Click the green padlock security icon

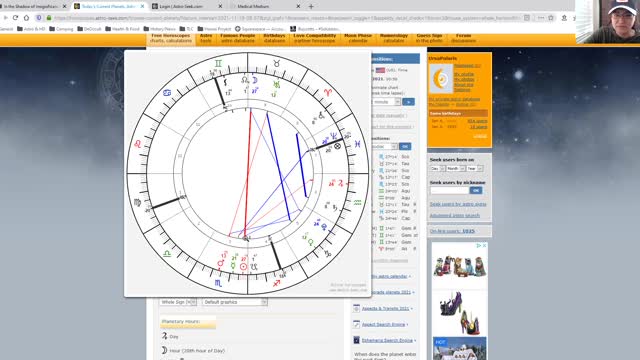point(49,18)
